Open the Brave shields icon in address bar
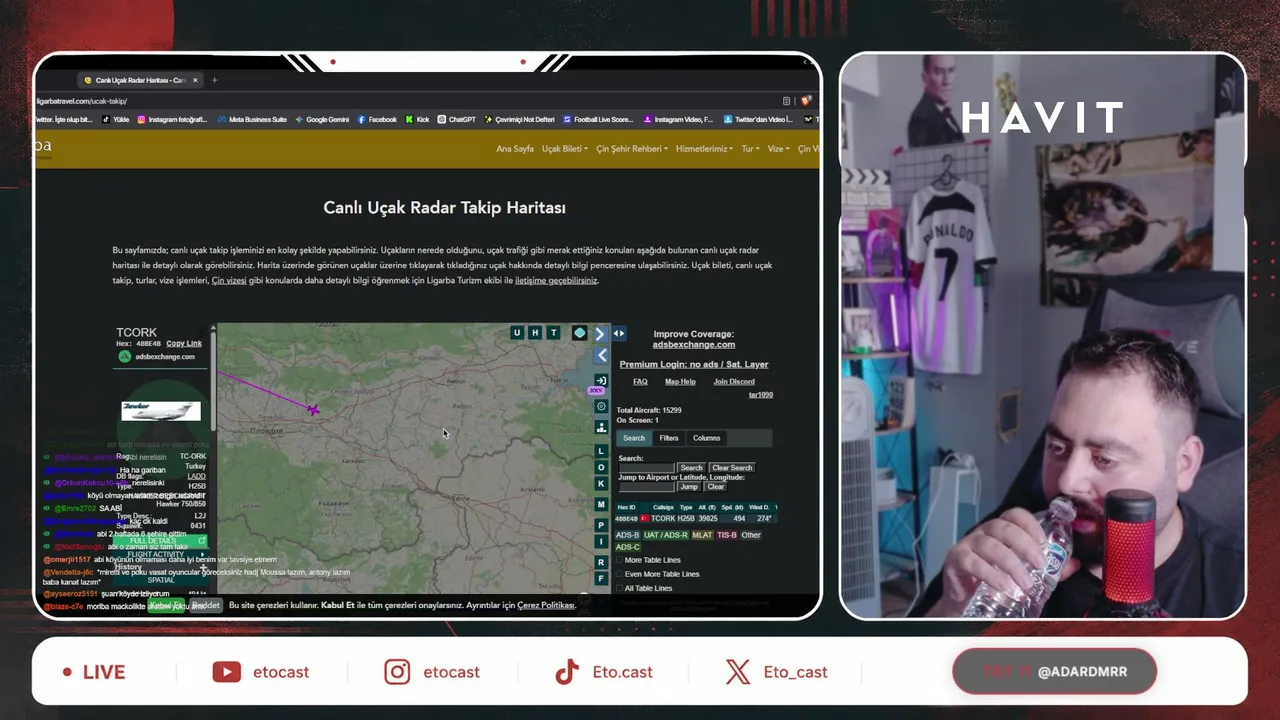The width and height of the screenshot is (1280, 720). 805,101
